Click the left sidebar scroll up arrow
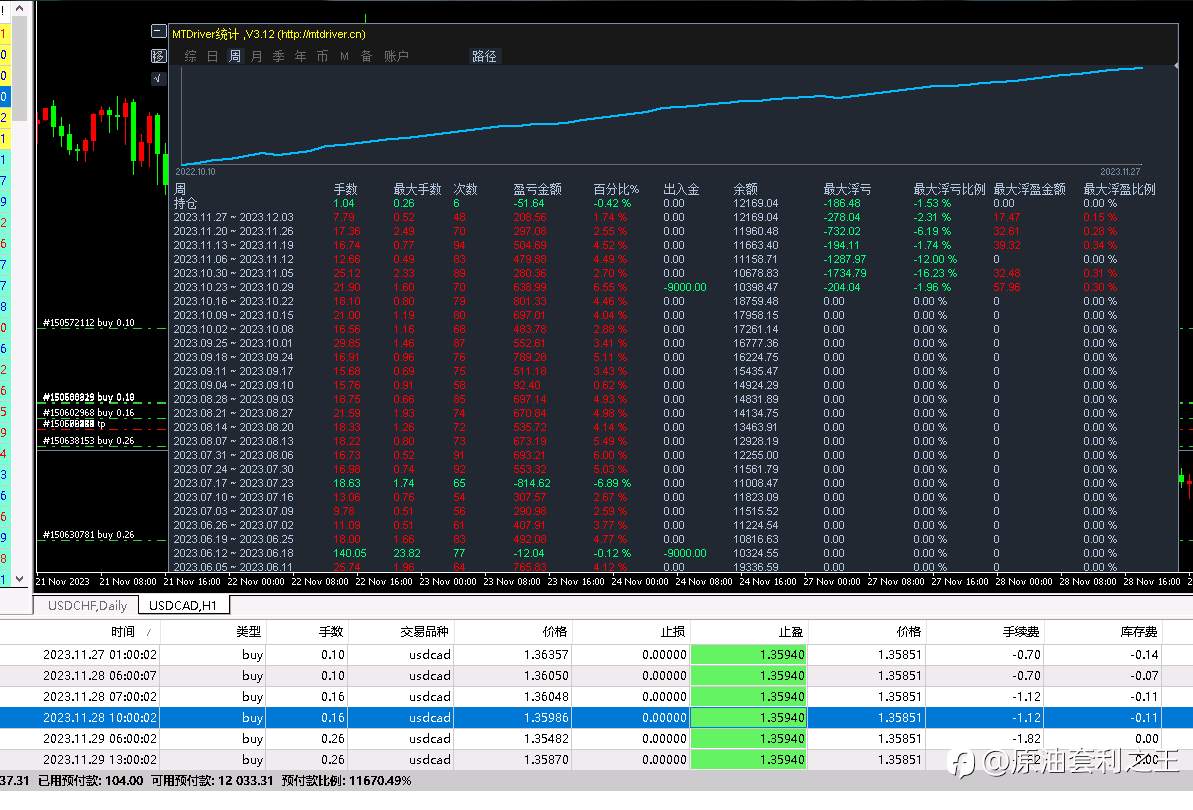1193x810 pixels. (20, 8)
